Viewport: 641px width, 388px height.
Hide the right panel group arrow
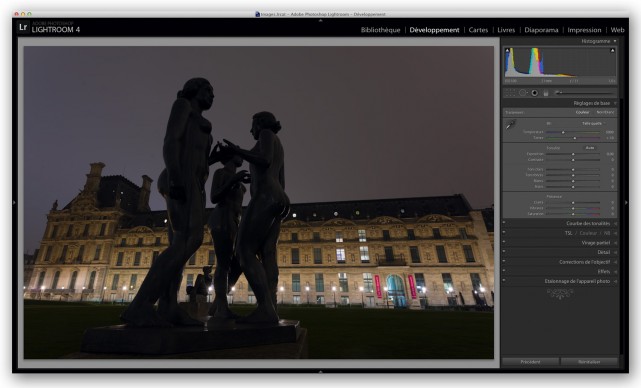pyautogui.click(x=626, y=202)
